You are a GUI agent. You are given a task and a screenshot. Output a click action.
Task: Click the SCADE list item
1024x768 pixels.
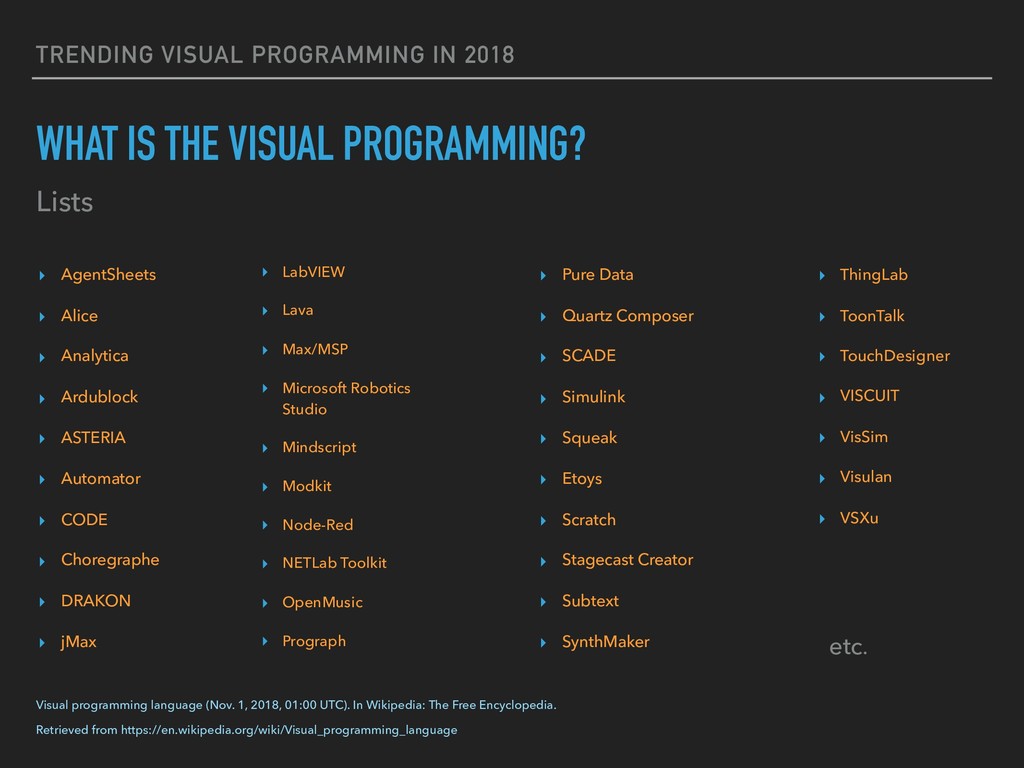tap(589, 356)
